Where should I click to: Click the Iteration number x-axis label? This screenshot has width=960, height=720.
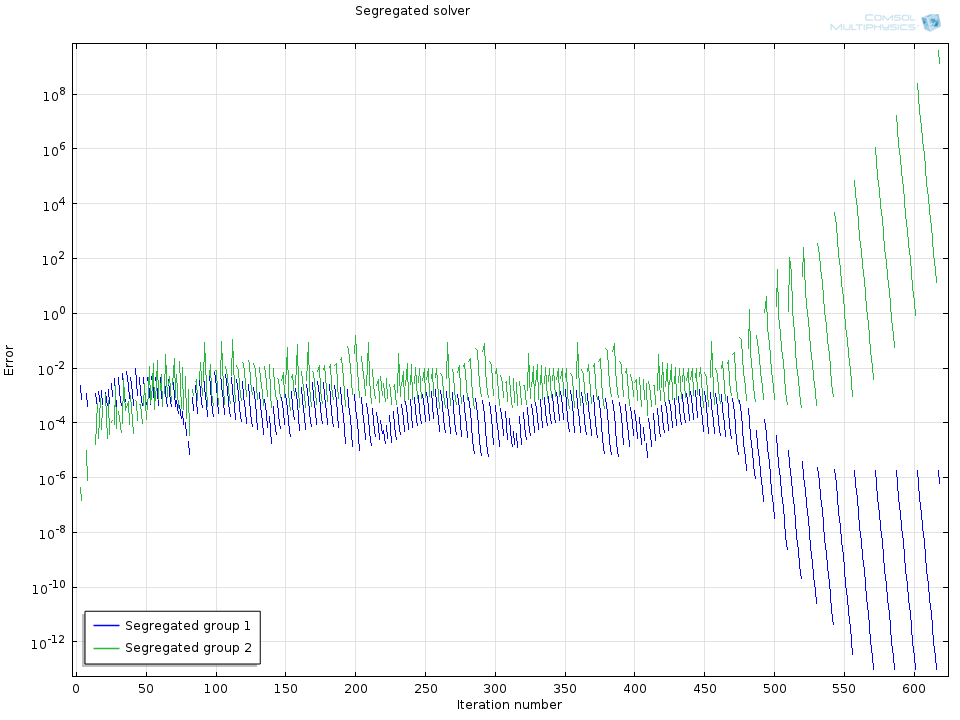click(x=509, y=705)
